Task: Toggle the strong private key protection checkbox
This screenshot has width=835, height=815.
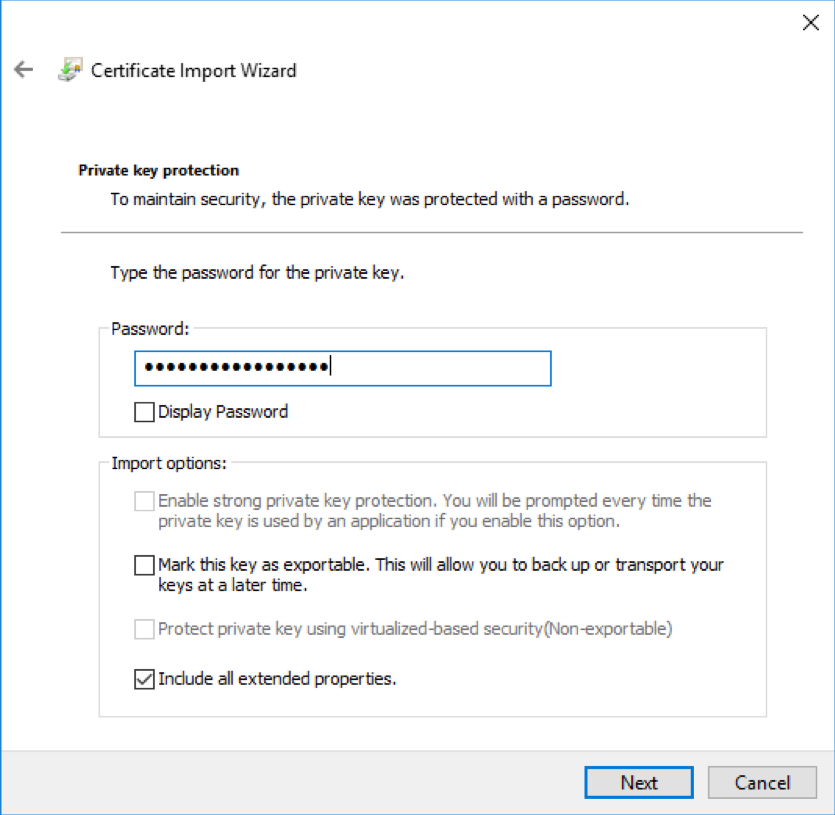Action: pyautogui.click(x=143, y=501)
